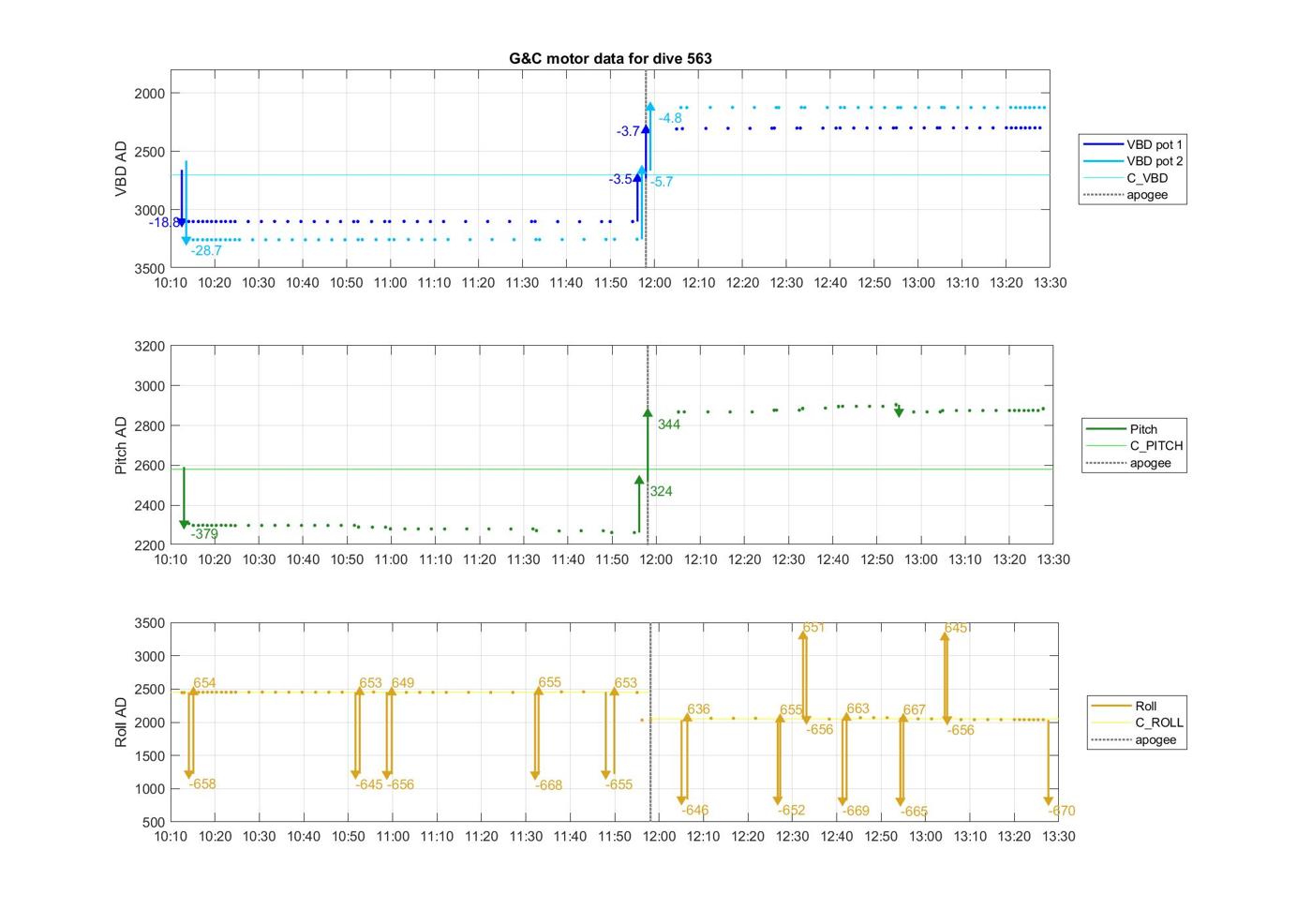Click the '10:10' time label under the Pitch plot
Screen dimensions: 1312x924
click(171, 559)
